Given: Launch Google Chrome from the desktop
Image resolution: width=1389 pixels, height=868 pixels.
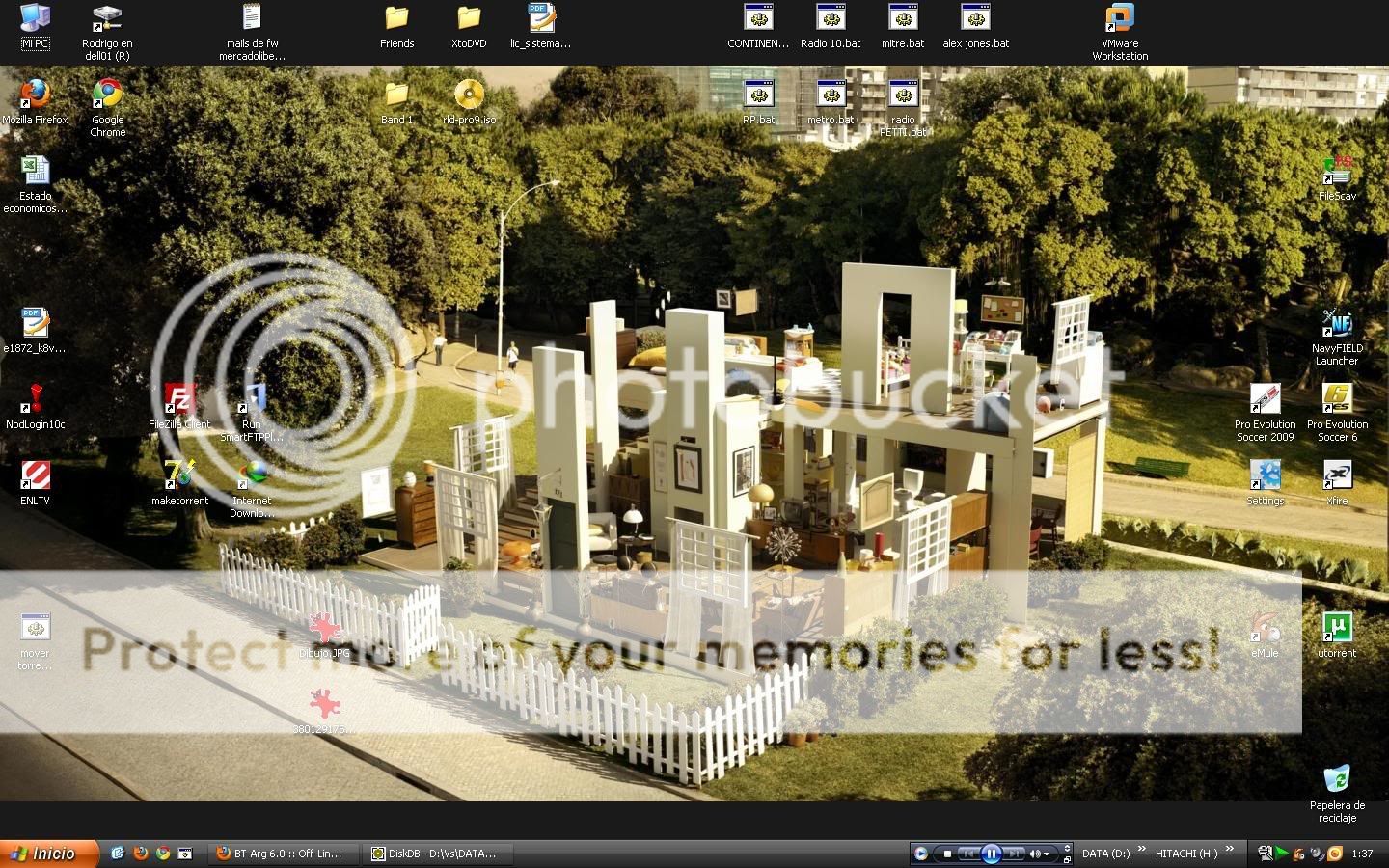Looking at the screenshot, I should 107,95.
